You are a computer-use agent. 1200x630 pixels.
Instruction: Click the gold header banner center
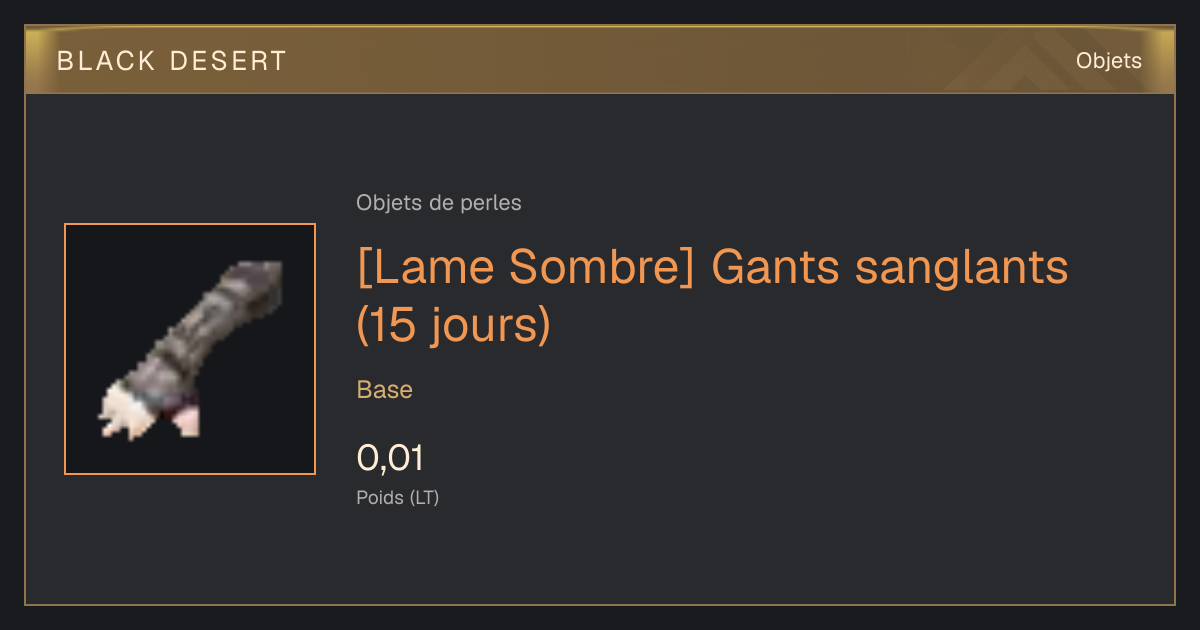coord(600,60)
